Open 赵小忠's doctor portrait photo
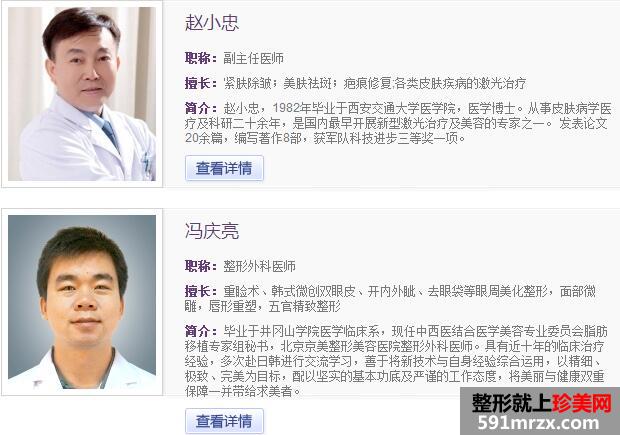 [82, 94]
